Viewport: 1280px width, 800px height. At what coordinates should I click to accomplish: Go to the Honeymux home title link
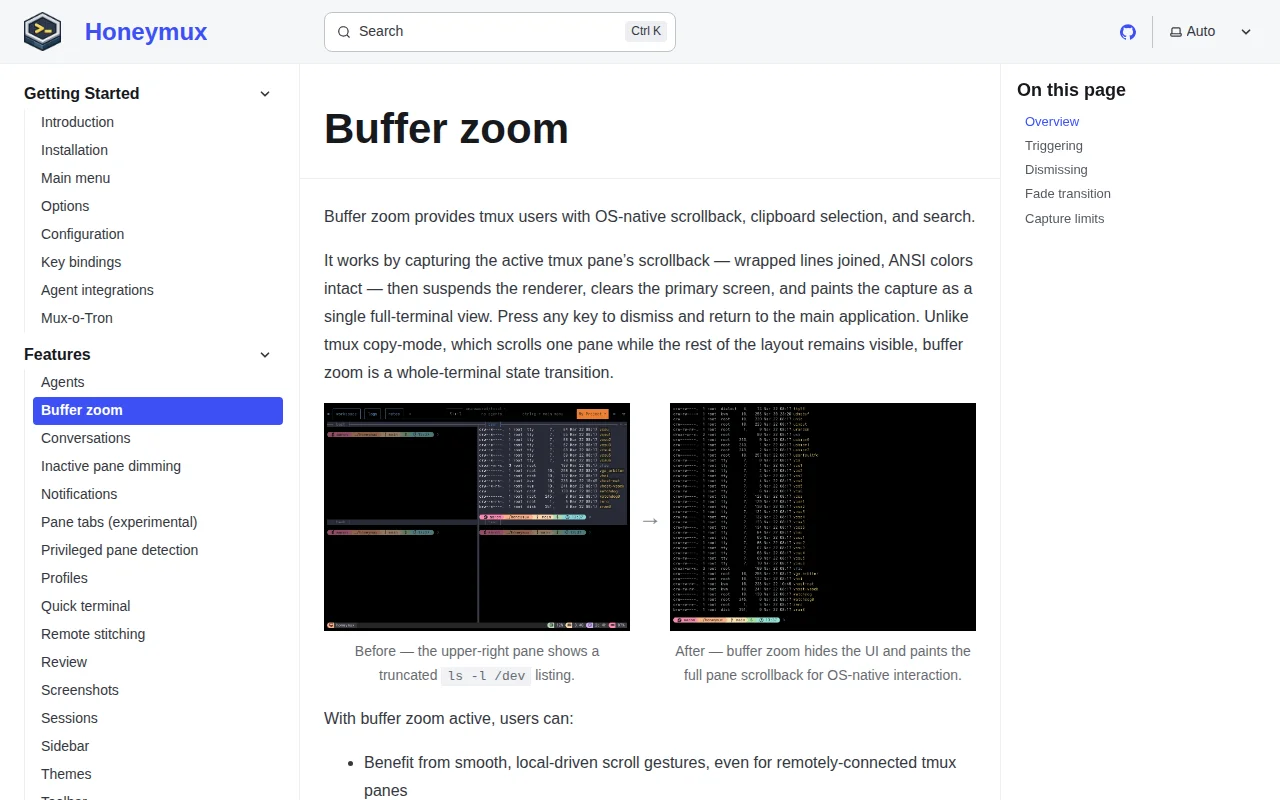(146, 32)
